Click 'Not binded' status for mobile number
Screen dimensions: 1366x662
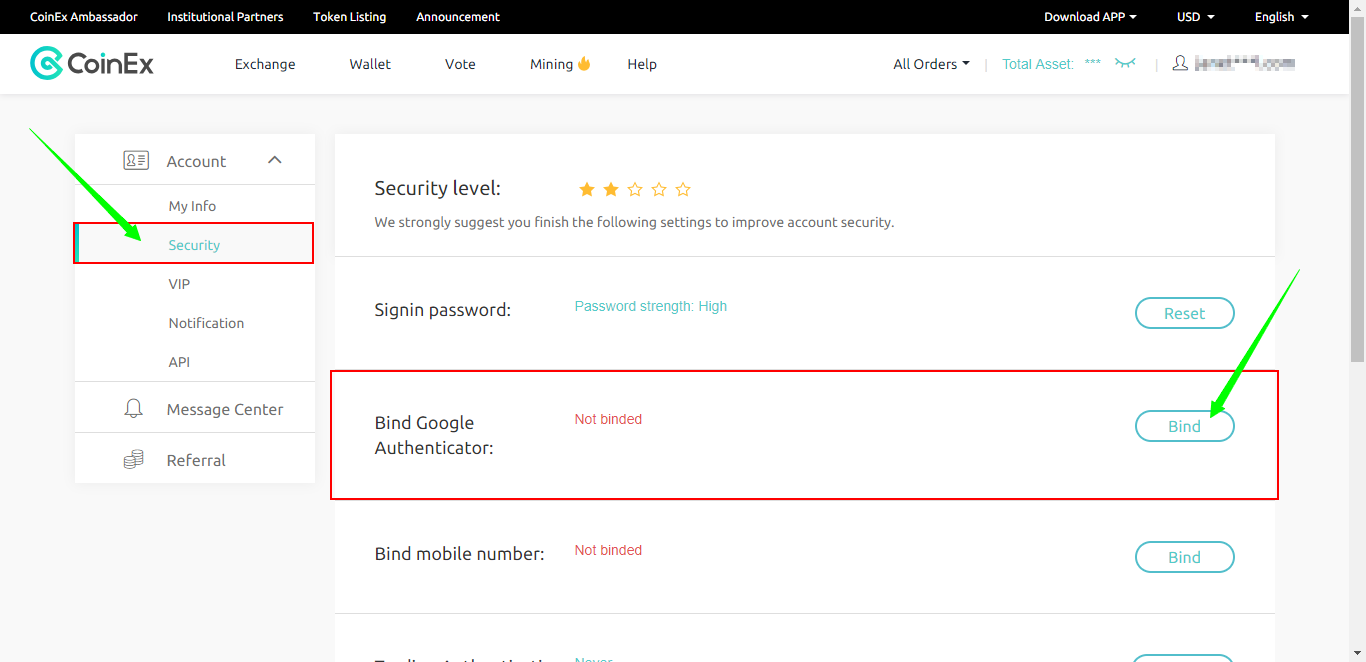click(608, 550)
